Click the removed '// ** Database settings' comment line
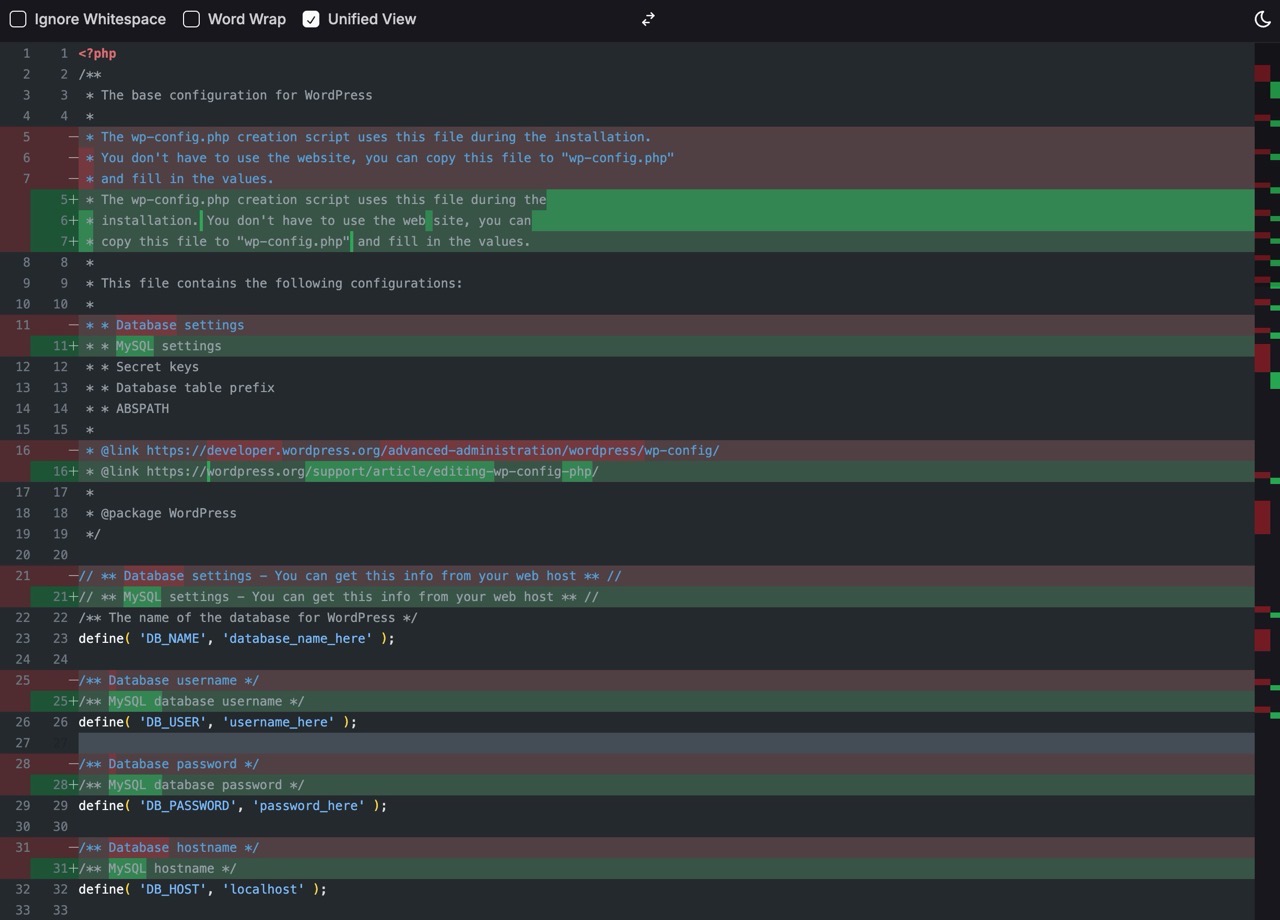 tap(627, 576)
